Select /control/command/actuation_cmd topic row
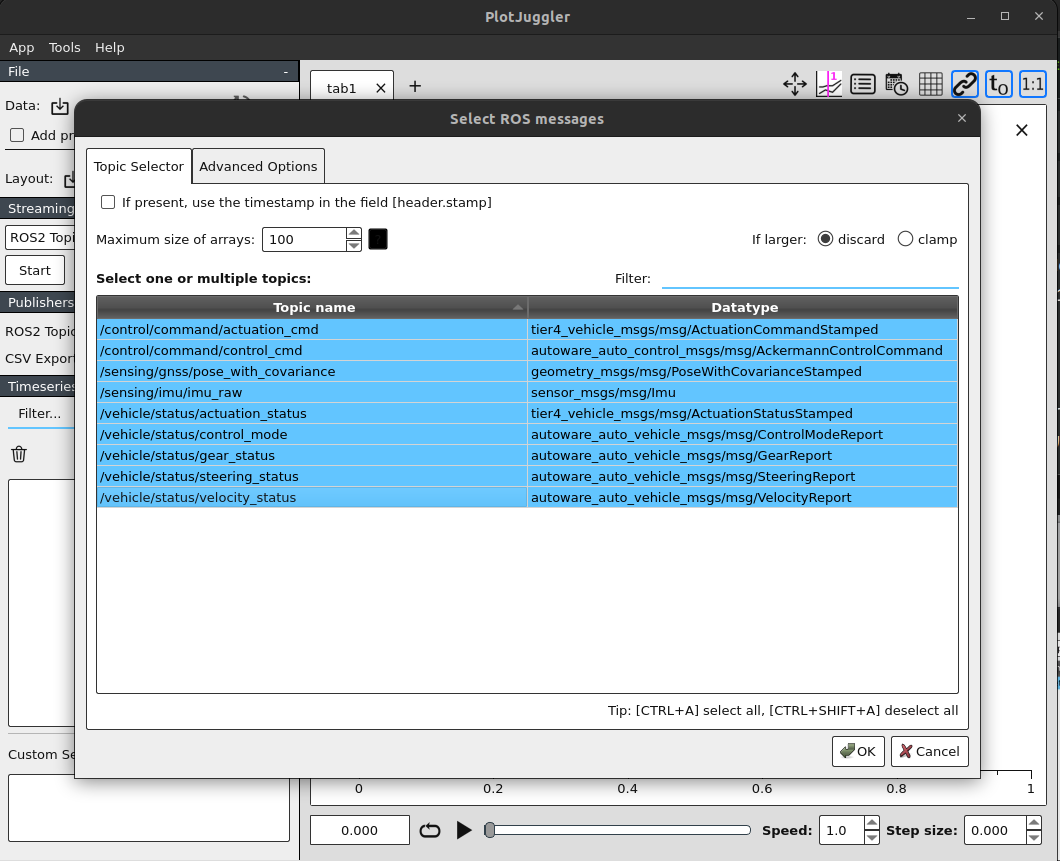The image size is (1060, 861). (527, 329)
